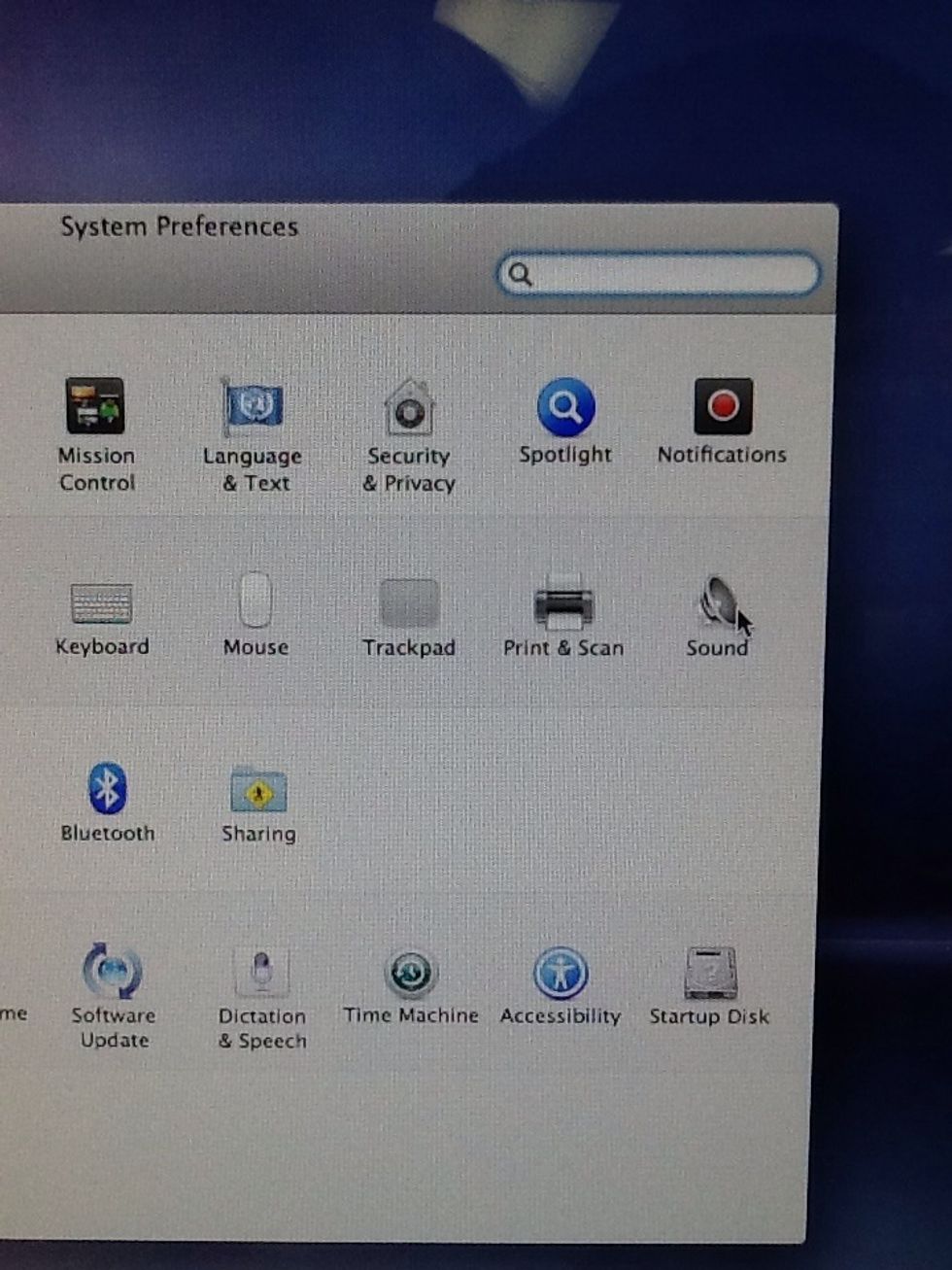Click the System Preferences window title

[x=179, y=226]
